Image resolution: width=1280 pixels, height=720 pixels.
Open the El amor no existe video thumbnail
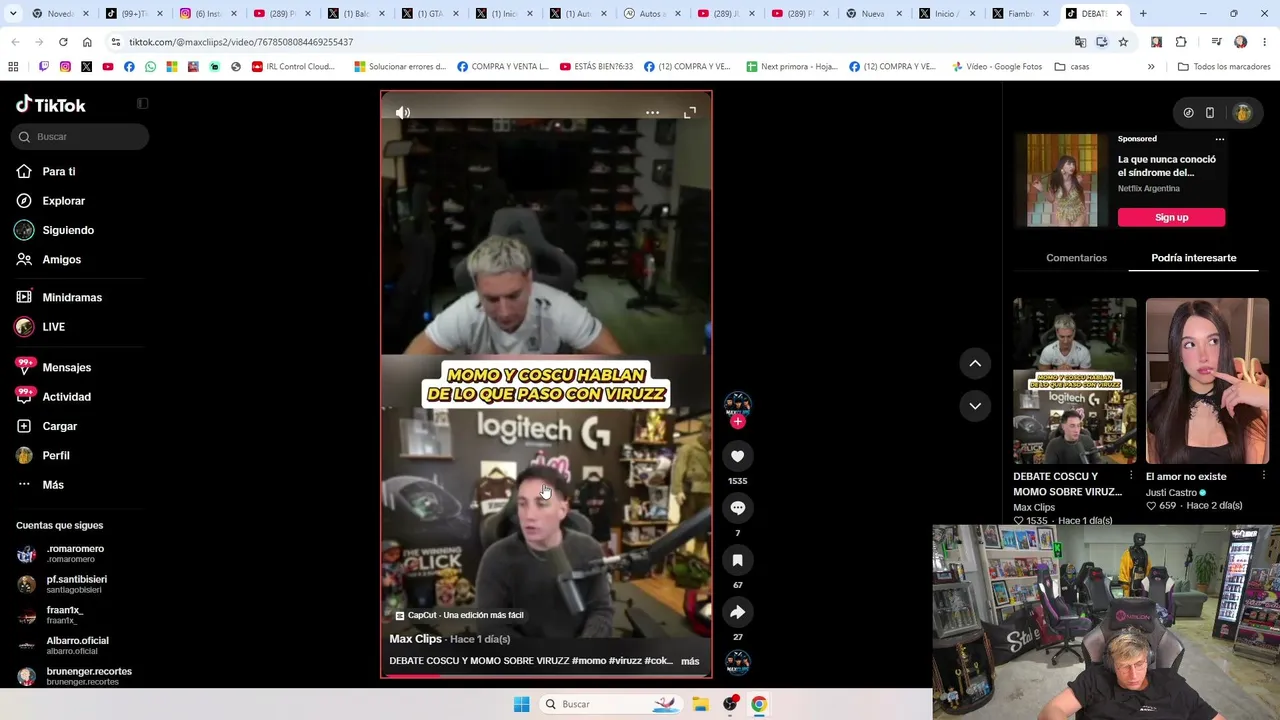1207,381
